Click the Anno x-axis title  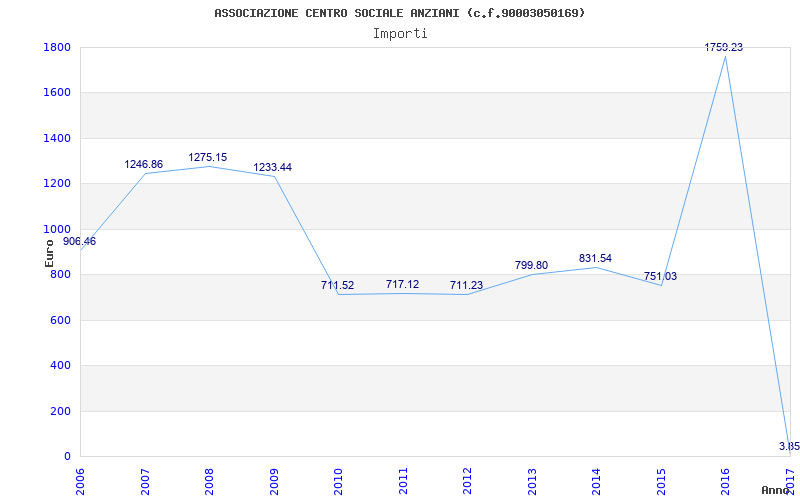(x=775, y=490)
